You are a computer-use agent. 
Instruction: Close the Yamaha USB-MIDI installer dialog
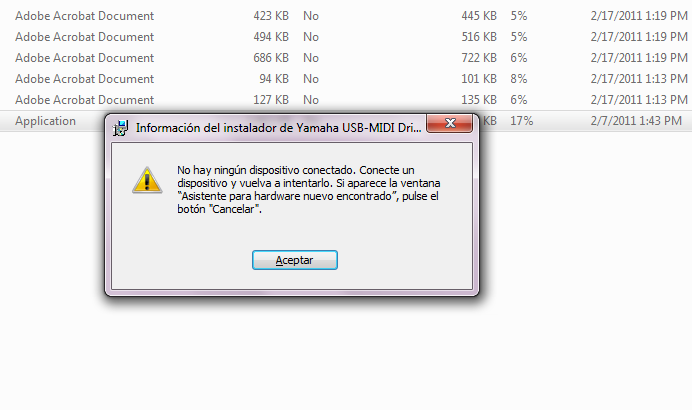[450, 123]
